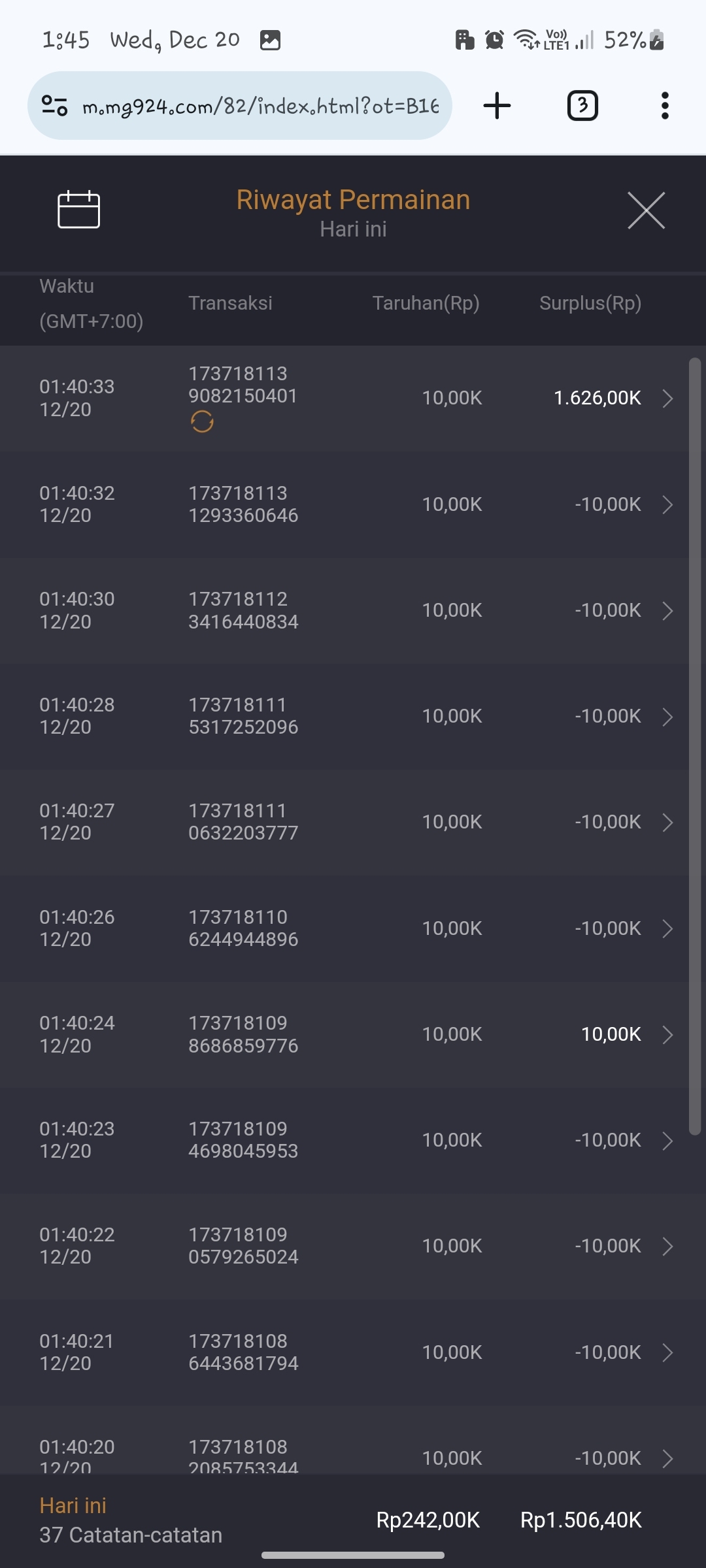Screen dimensions: 706x1568
Task: Tap the Hari ini summary label
Action: point(73,1506)
